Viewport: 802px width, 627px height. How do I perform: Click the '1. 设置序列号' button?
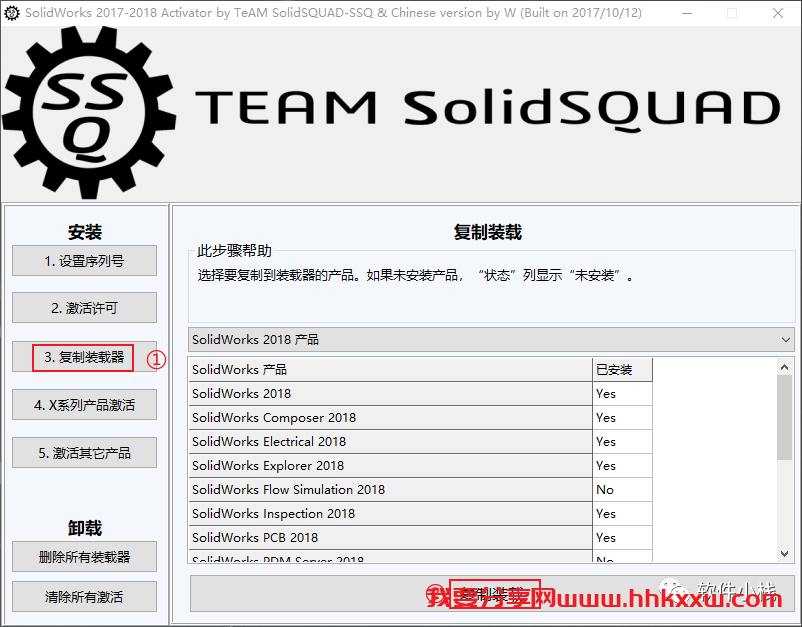coord(84,261)
